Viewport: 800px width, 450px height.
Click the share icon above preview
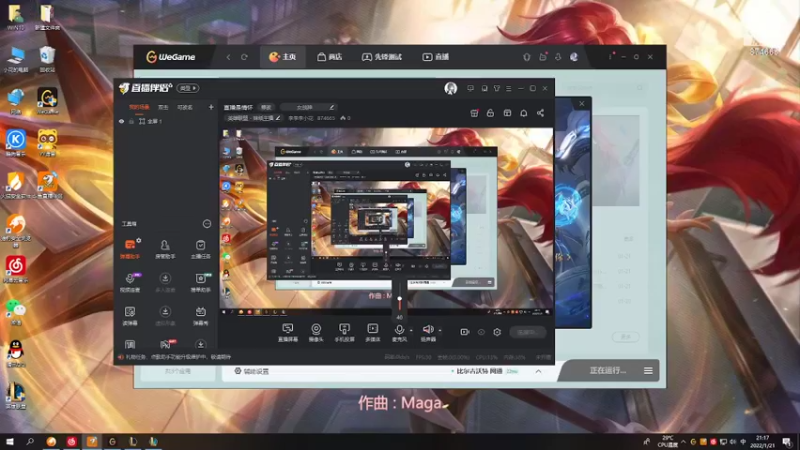click(540, 113)
